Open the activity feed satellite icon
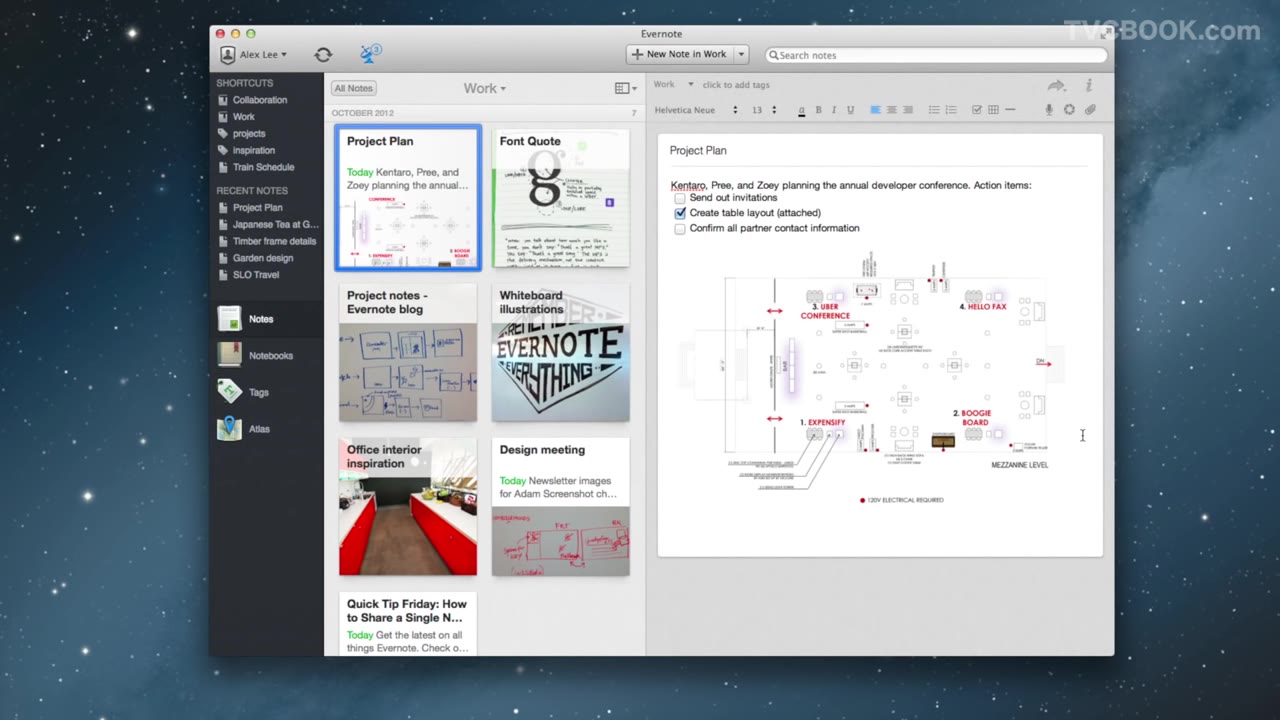 tap(370, 54)
